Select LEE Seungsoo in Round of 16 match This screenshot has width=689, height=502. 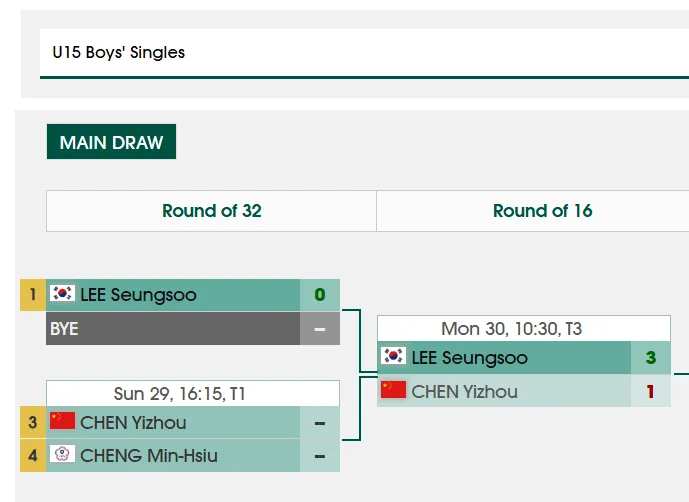469,358
